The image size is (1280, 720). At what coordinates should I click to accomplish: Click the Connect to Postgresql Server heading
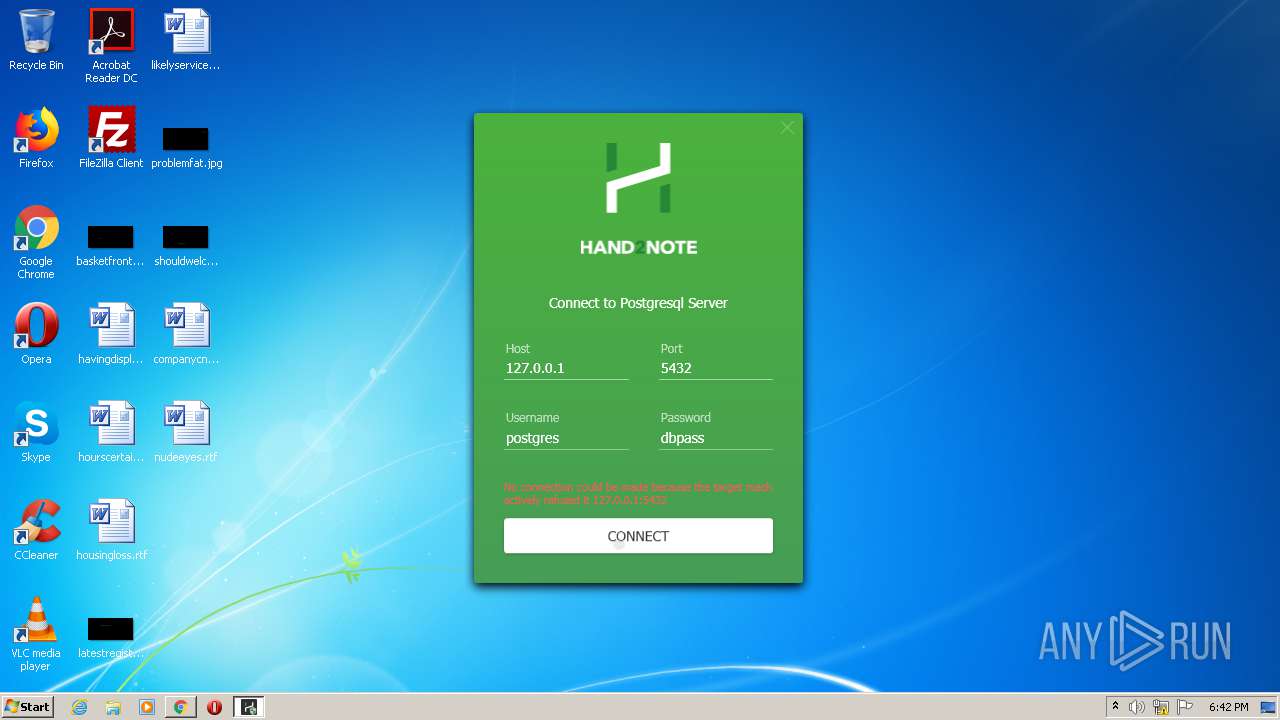pos(638,303)
